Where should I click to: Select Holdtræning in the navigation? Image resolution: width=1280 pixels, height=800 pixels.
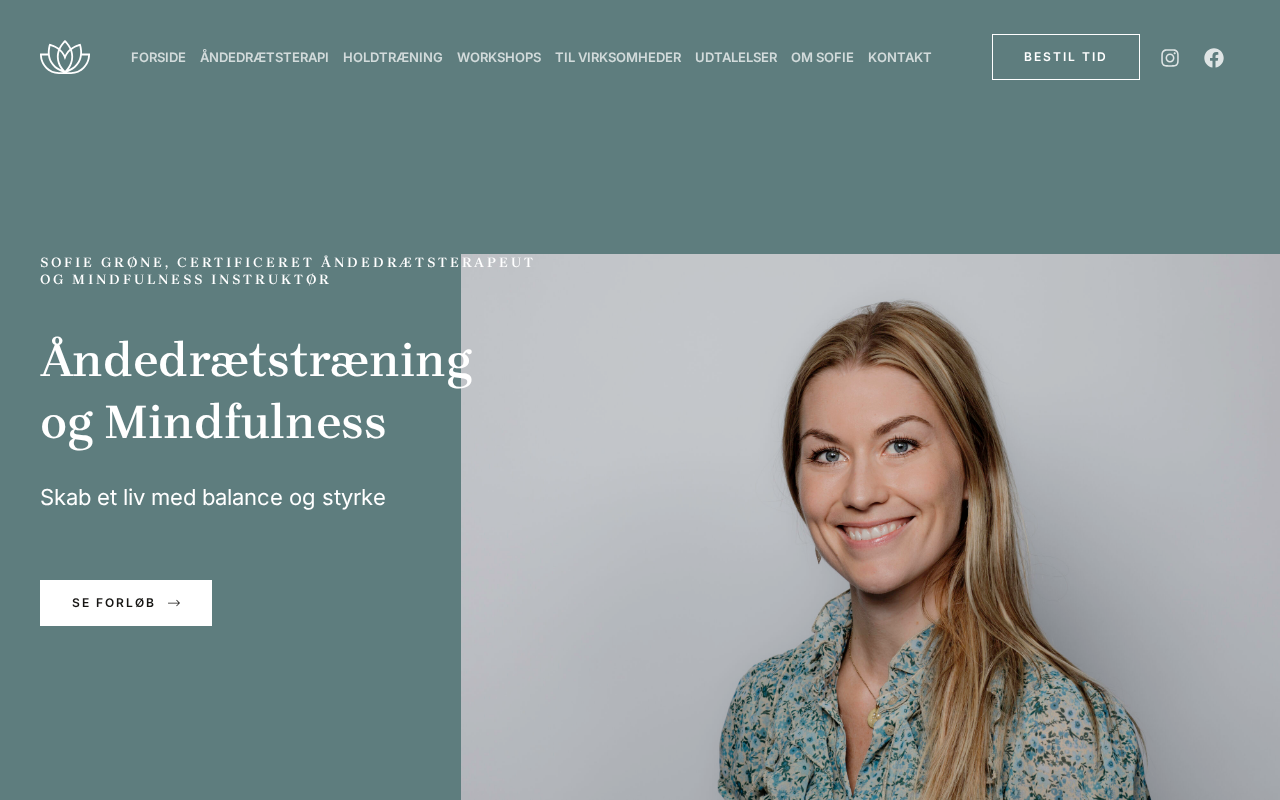(x=393, y=57)
